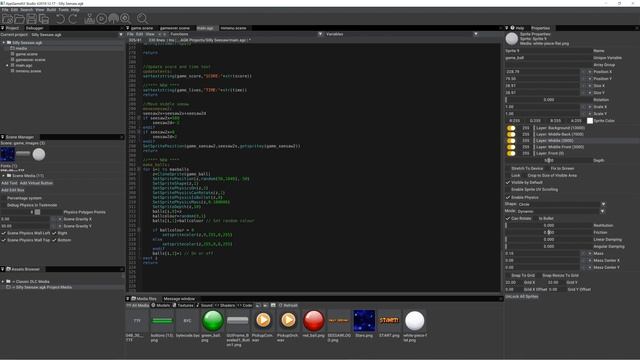Click Refresh in Media files panel
The height and width of the screenshot is (360, 640).
click(x=288, y=305)
